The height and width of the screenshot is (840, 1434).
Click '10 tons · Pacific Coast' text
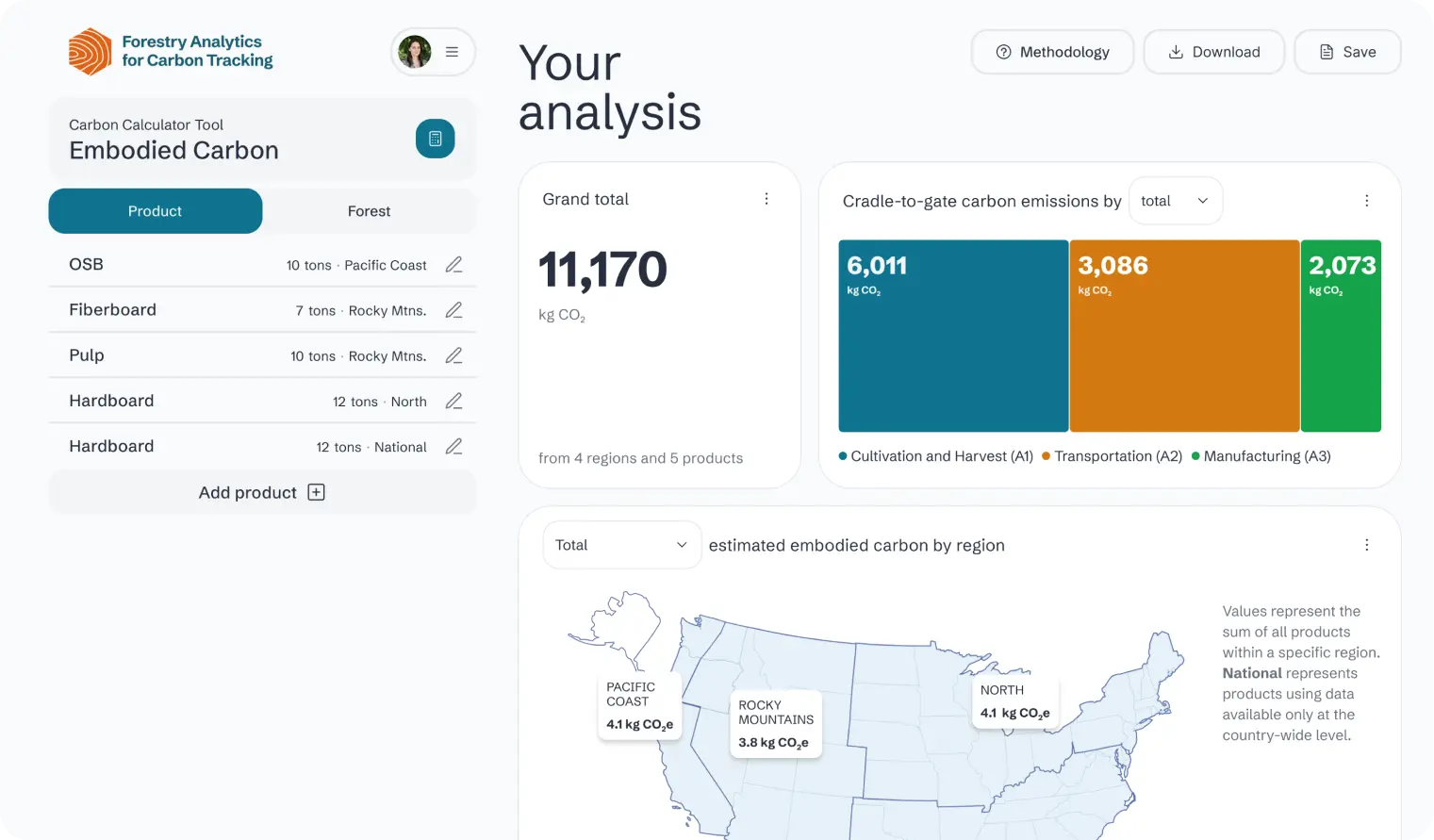pos(356,266)
